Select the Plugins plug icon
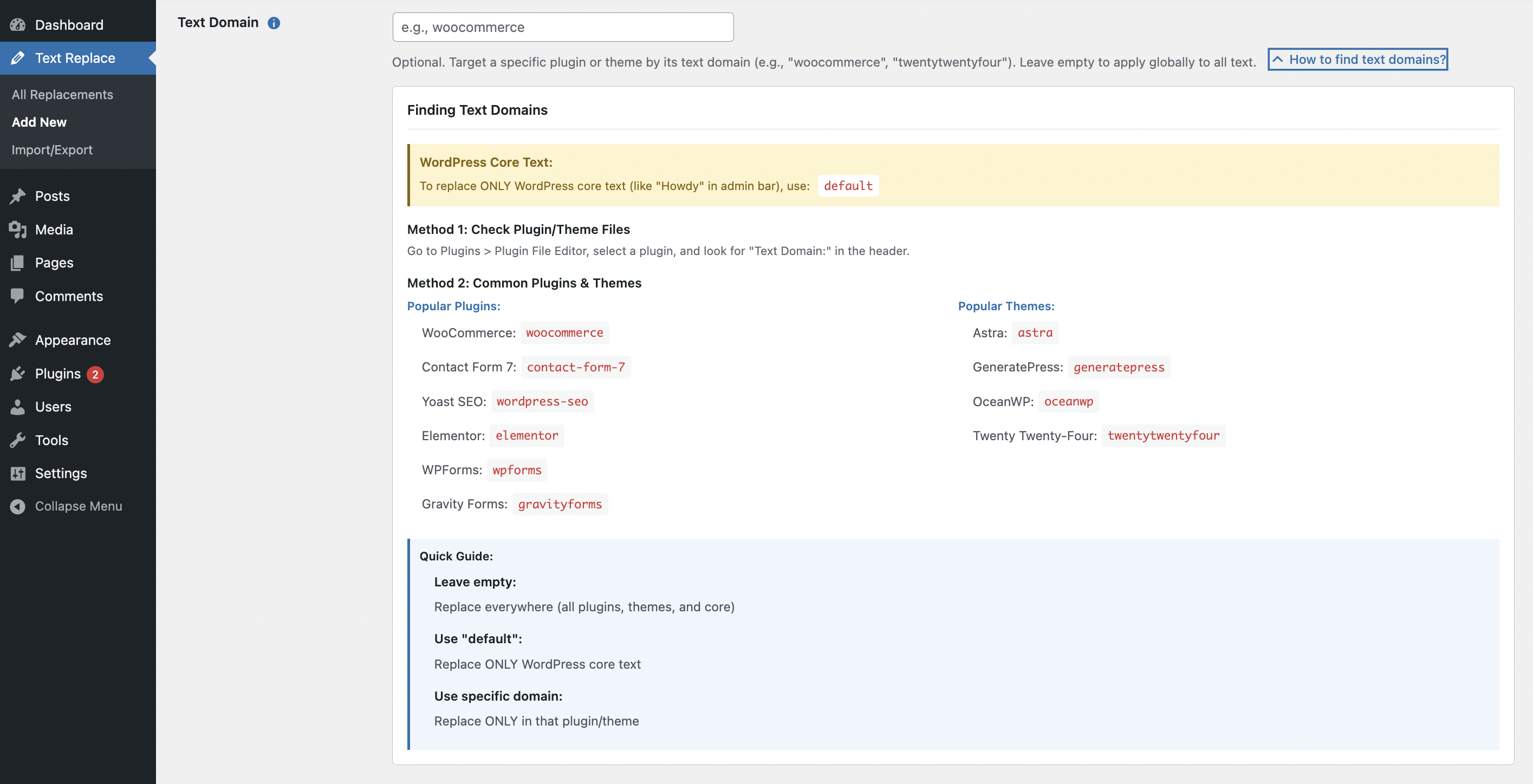 pyautogui.click(x=18, y=374)
